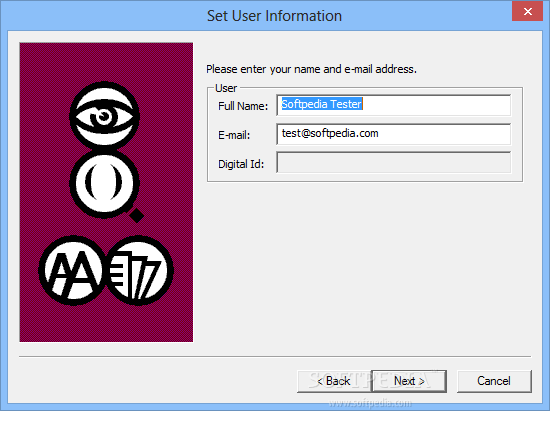This screenshot has height=421, width=550.
Task: Click the documents circle icon in the artwork
Action: coord(139,270)
